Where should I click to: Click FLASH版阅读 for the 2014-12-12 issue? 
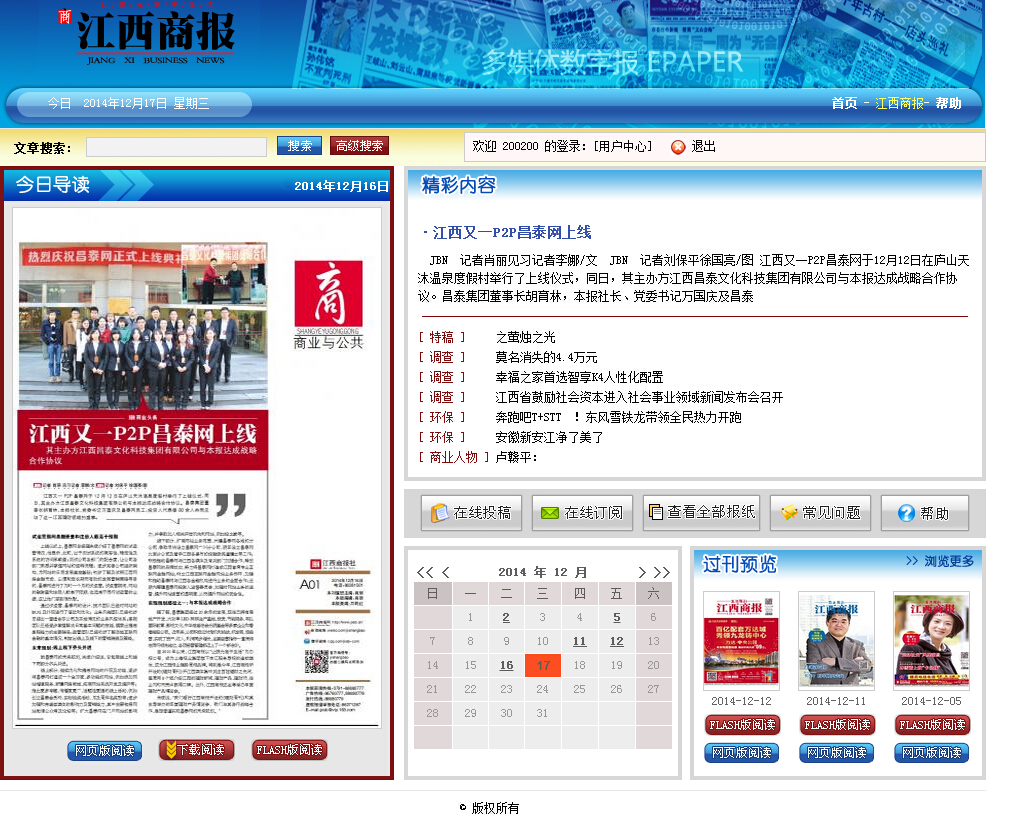(x=742, y=725)
